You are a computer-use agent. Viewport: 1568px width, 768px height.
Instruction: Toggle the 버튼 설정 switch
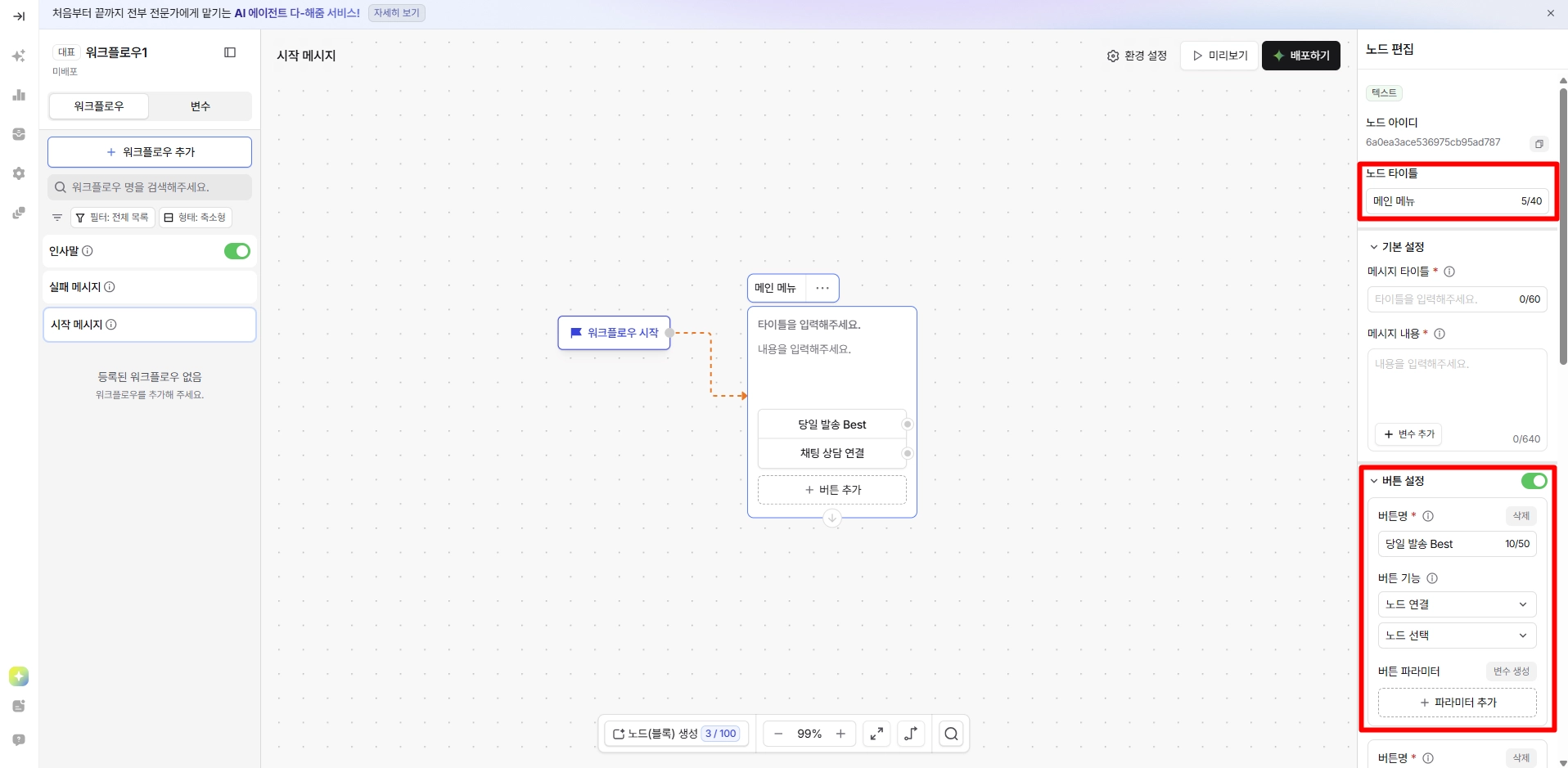point(1534,481)
